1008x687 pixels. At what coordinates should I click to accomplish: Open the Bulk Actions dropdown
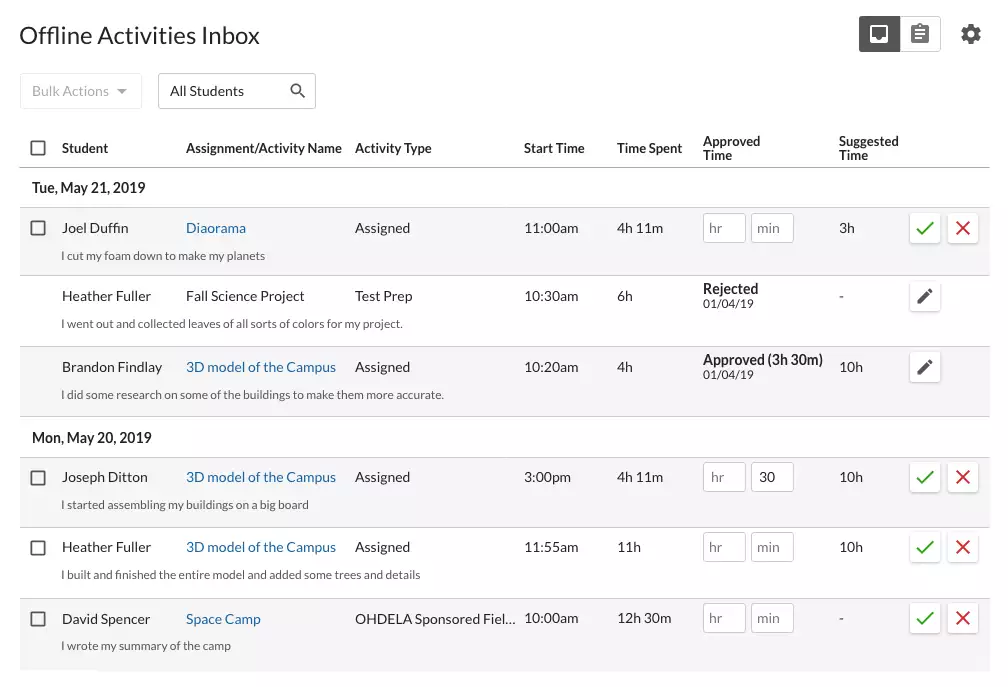[80, 91]
